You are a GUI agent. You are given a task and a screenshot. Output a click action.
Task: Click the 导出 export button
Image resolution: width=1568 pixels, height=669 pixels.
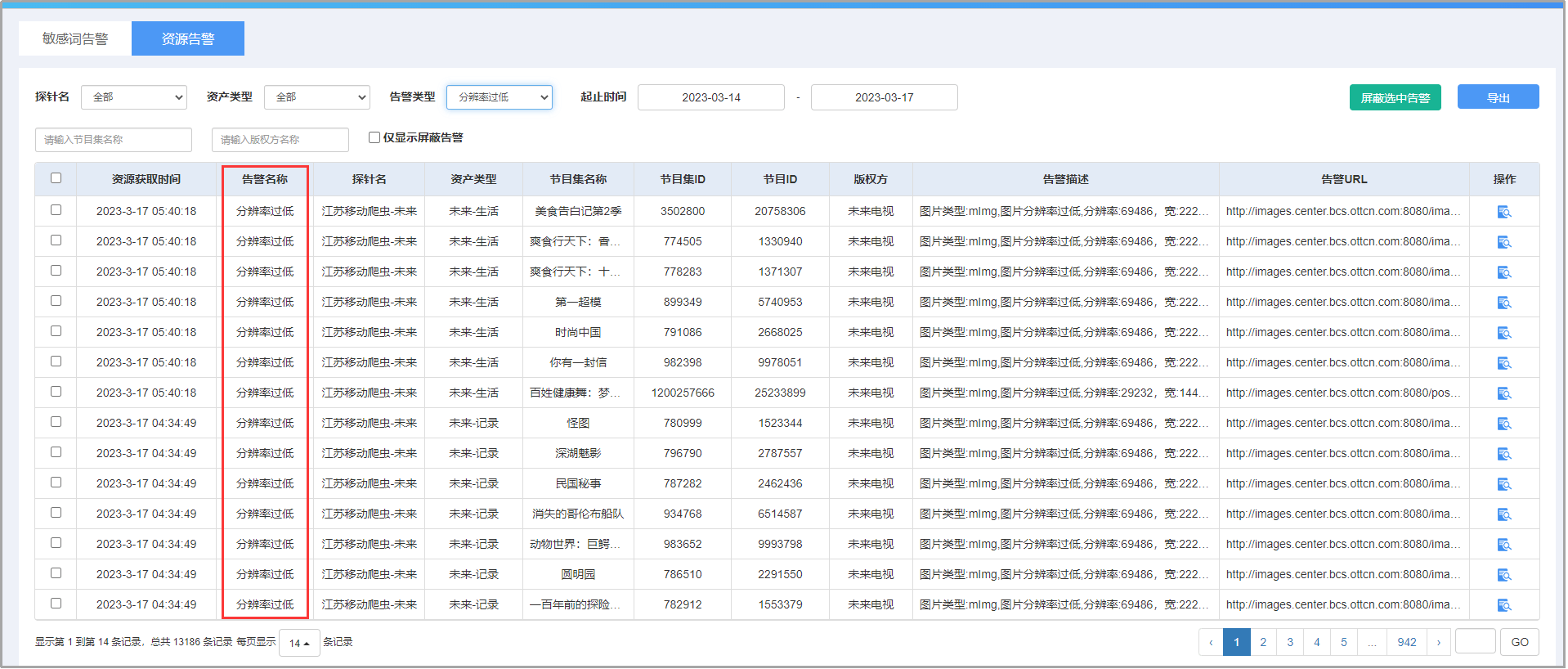tap(1498, 97)
